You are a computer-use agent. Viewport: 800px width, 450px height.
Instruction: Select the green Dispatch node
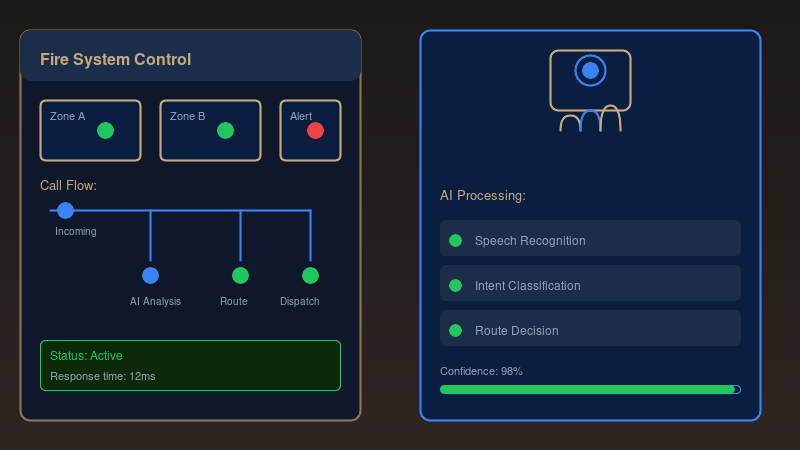[x=310, y=275]
